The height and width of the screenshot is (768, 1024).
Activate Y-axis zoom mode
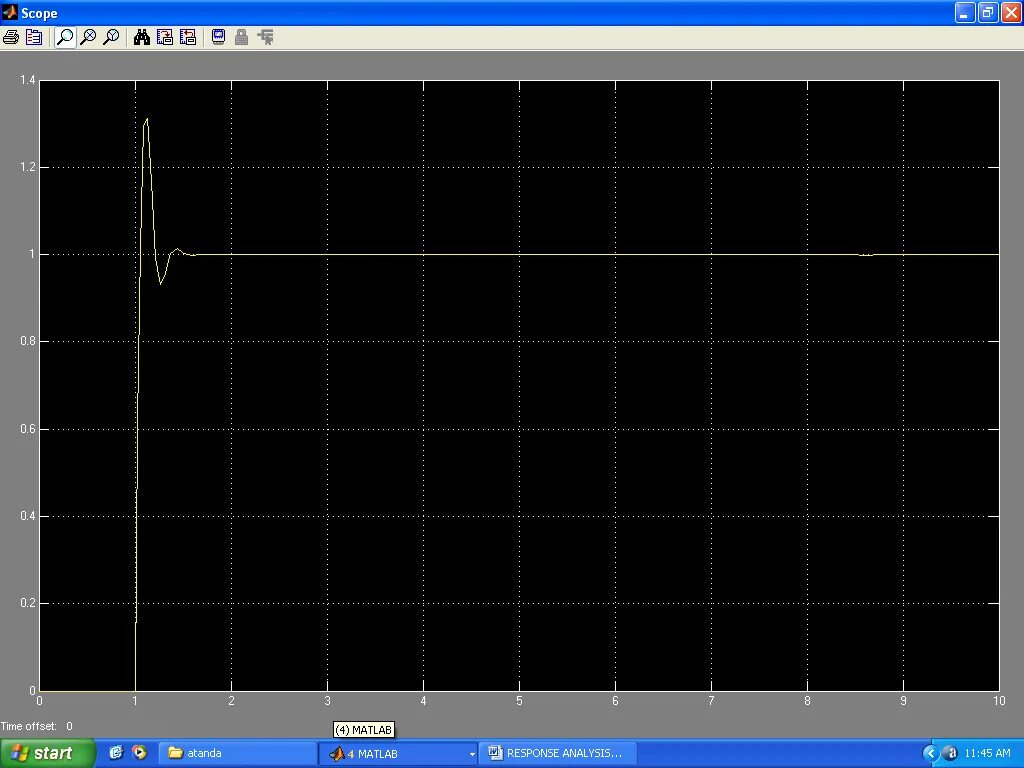(110, 37)
